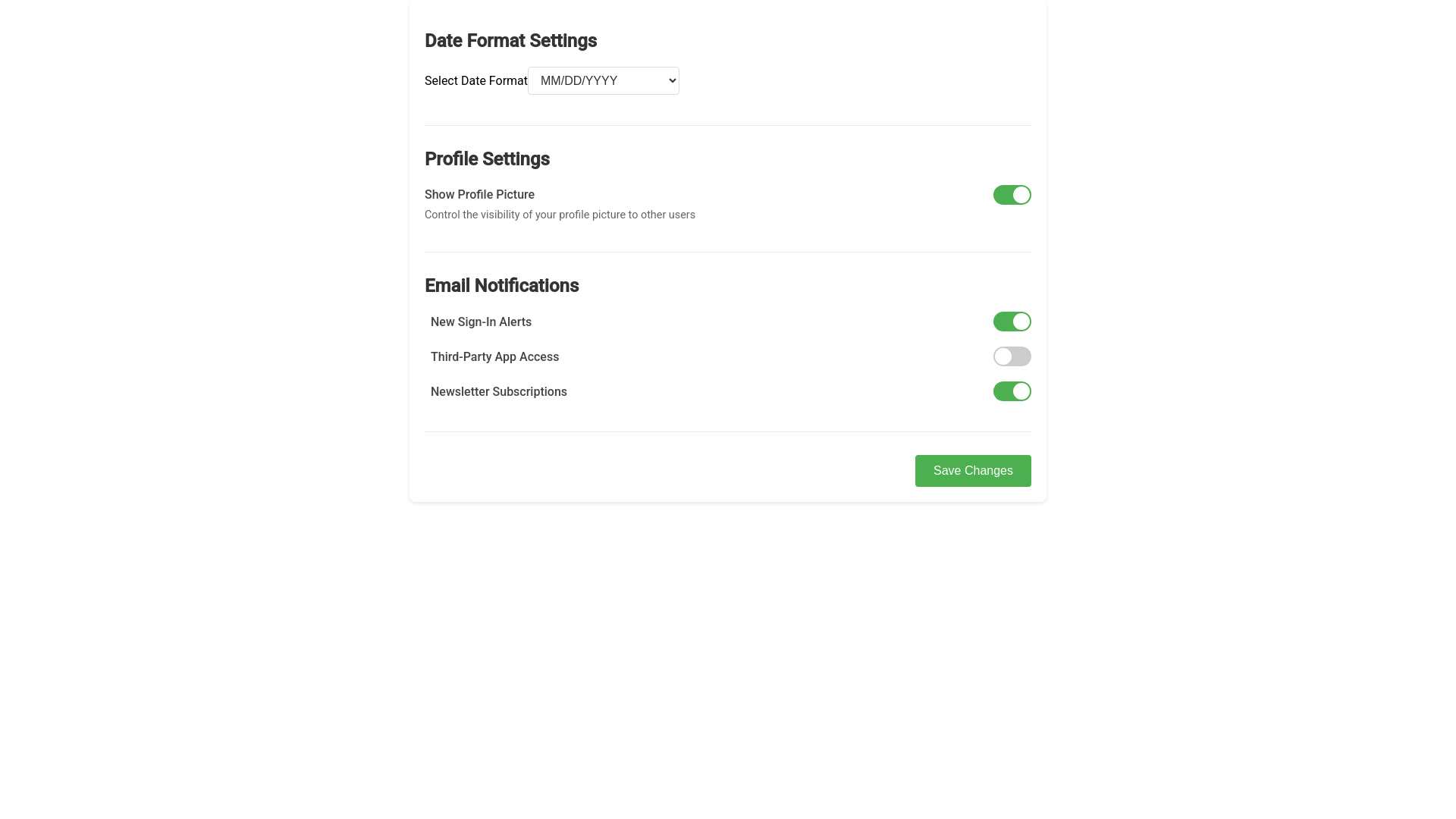Turn off Newsletter Subscriptions
Image resolution: width=1456 pixels, height=819 pixels.
[x=1012, y=391]
